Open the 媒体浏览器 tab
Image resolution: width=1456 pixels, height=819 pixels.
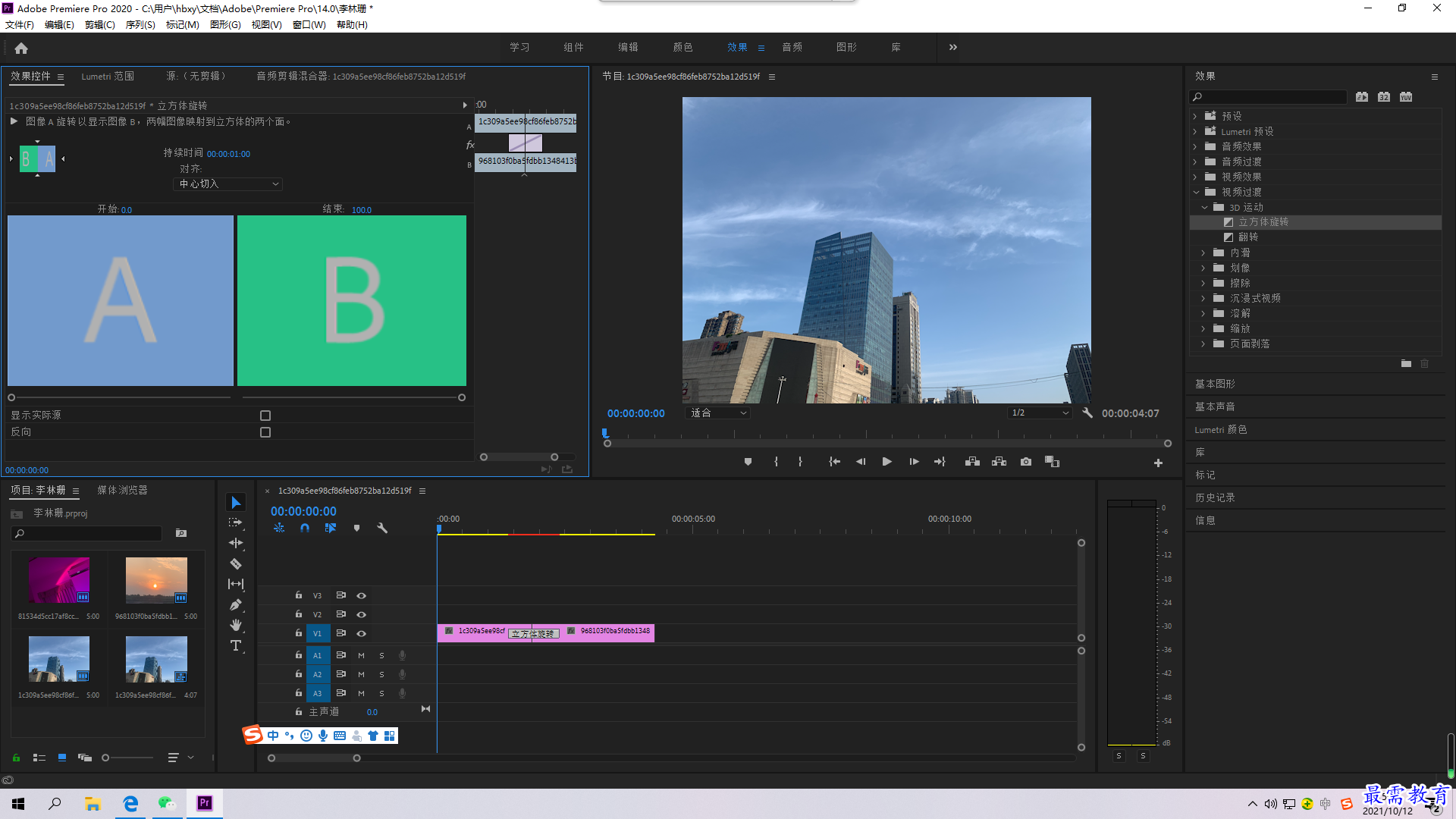click(x=122, y=490)
